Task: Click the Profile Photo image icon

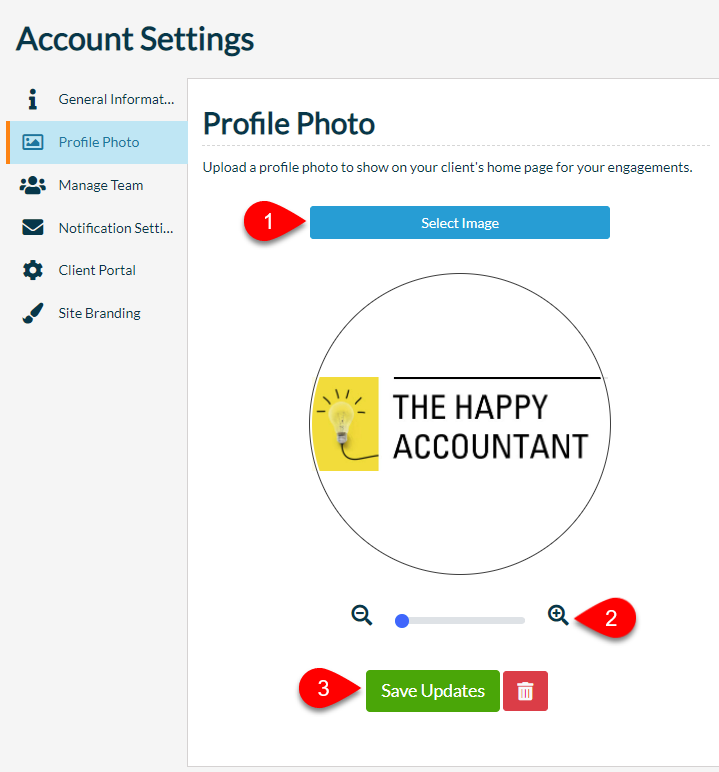Action: pyautogui.click(x=33, y=142)
